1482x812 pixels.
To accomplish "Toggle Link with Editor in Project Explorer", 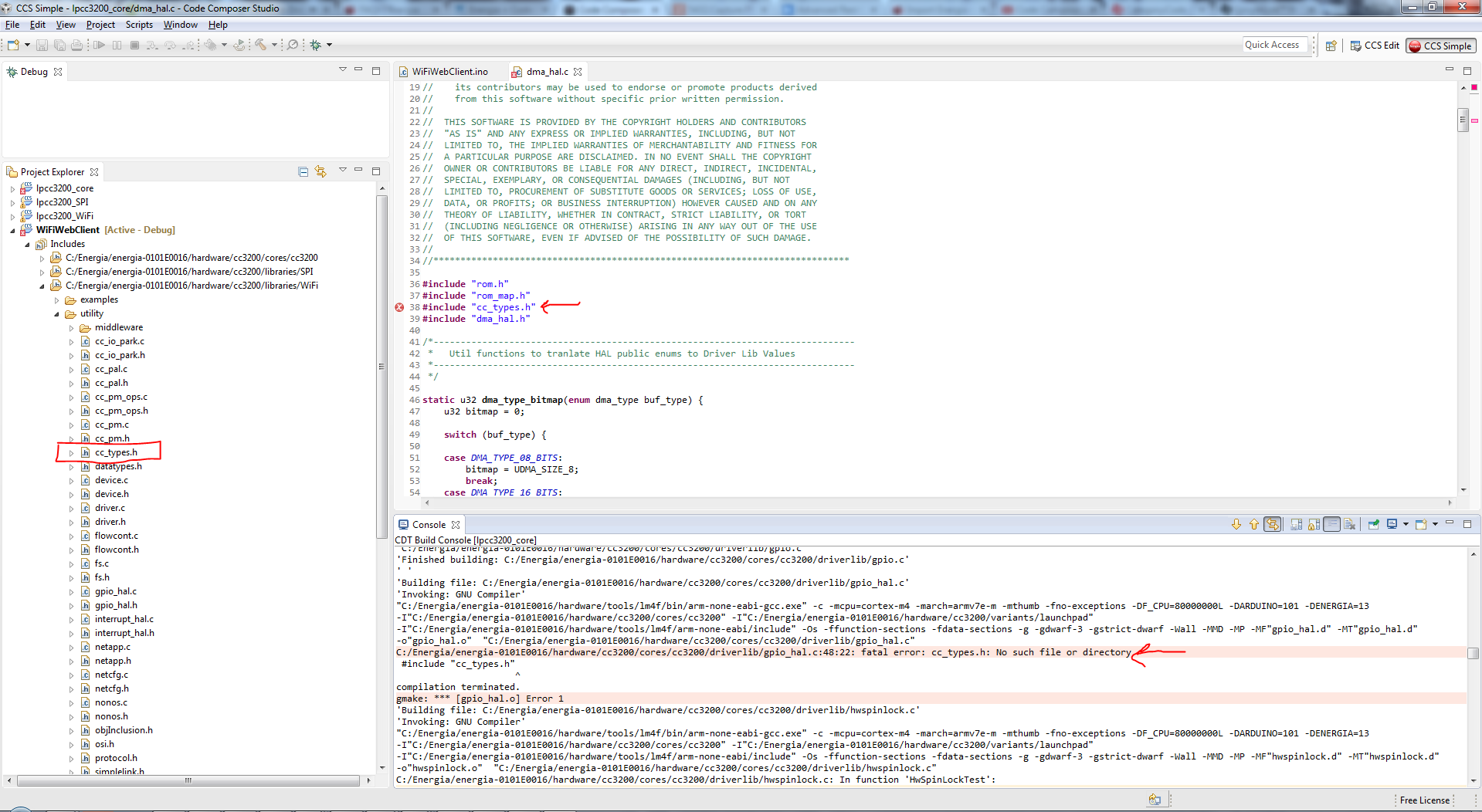I will click(x=320, y=171).
